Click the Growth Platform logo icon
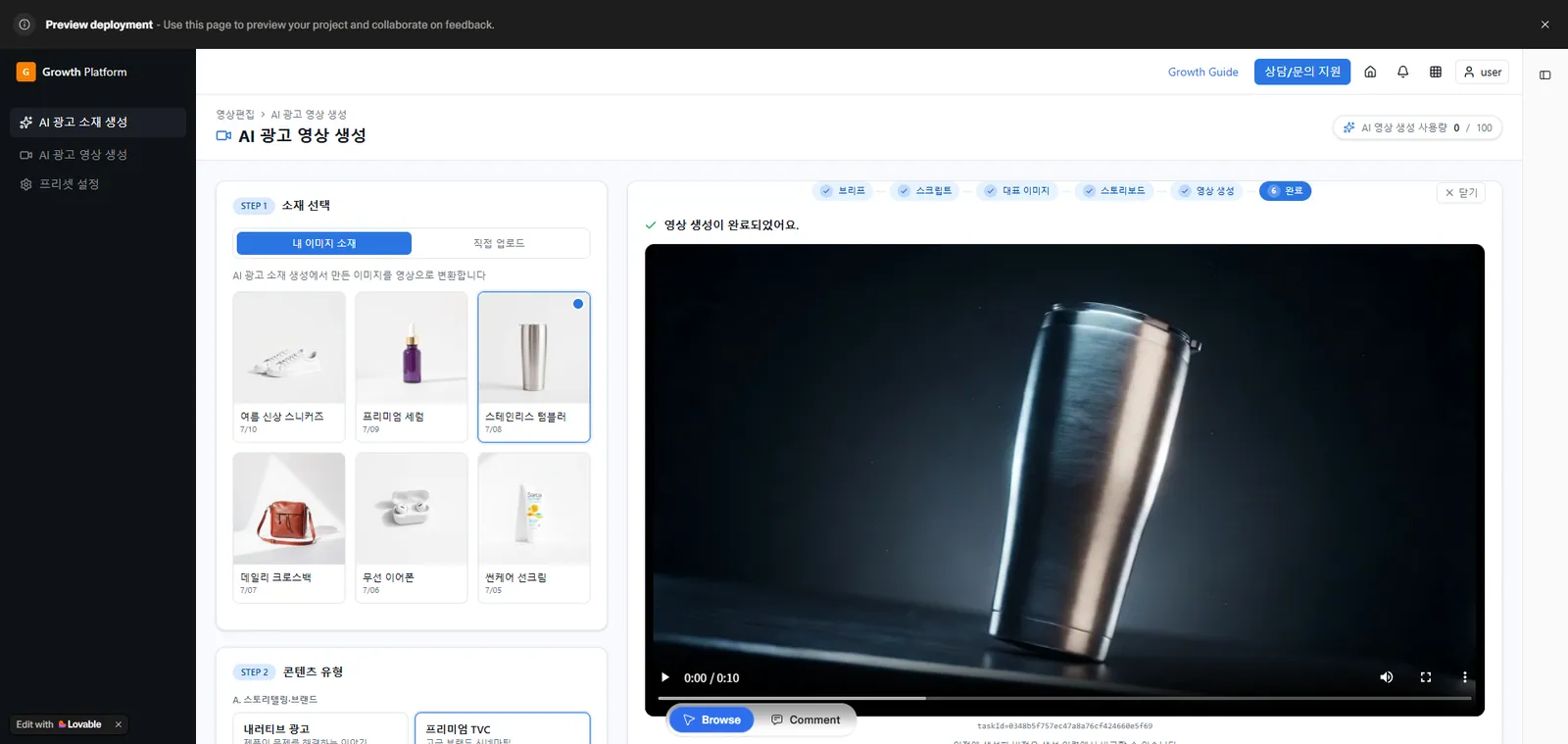The height and width of the screenshot is (744, 1568). (x=25, y=72)
